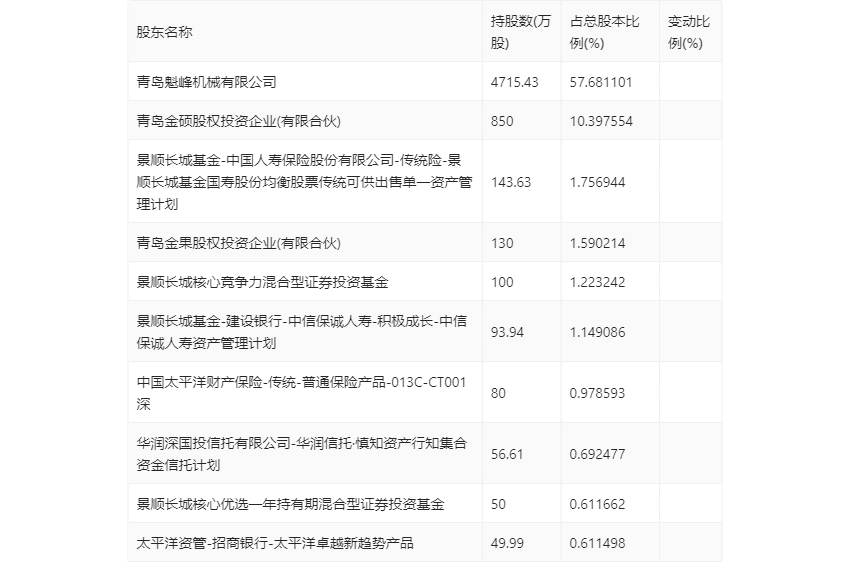Click the percentage 0.978593

597,393
